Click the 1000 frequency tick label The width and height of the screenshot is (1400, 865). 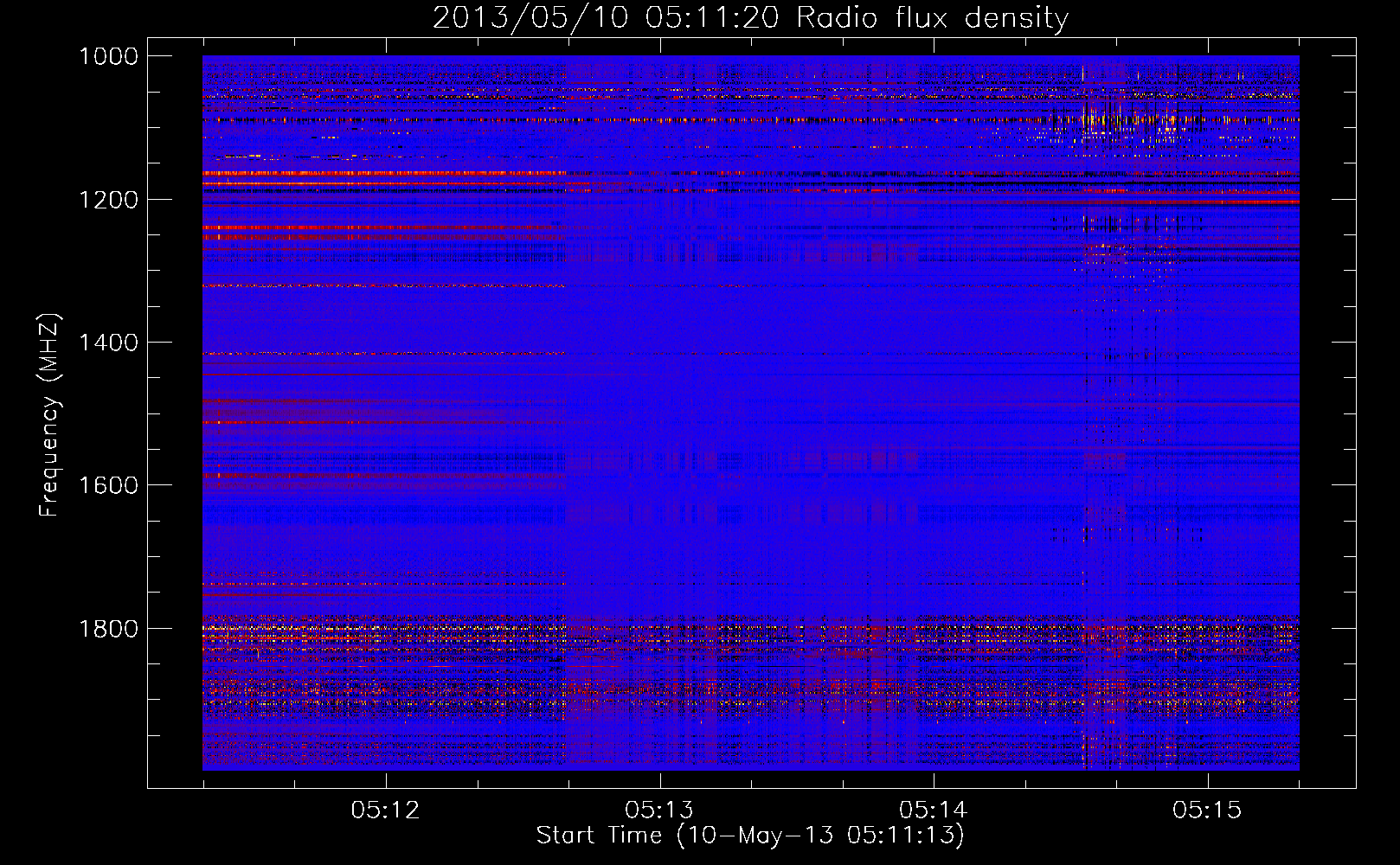(x=108, y=56)
